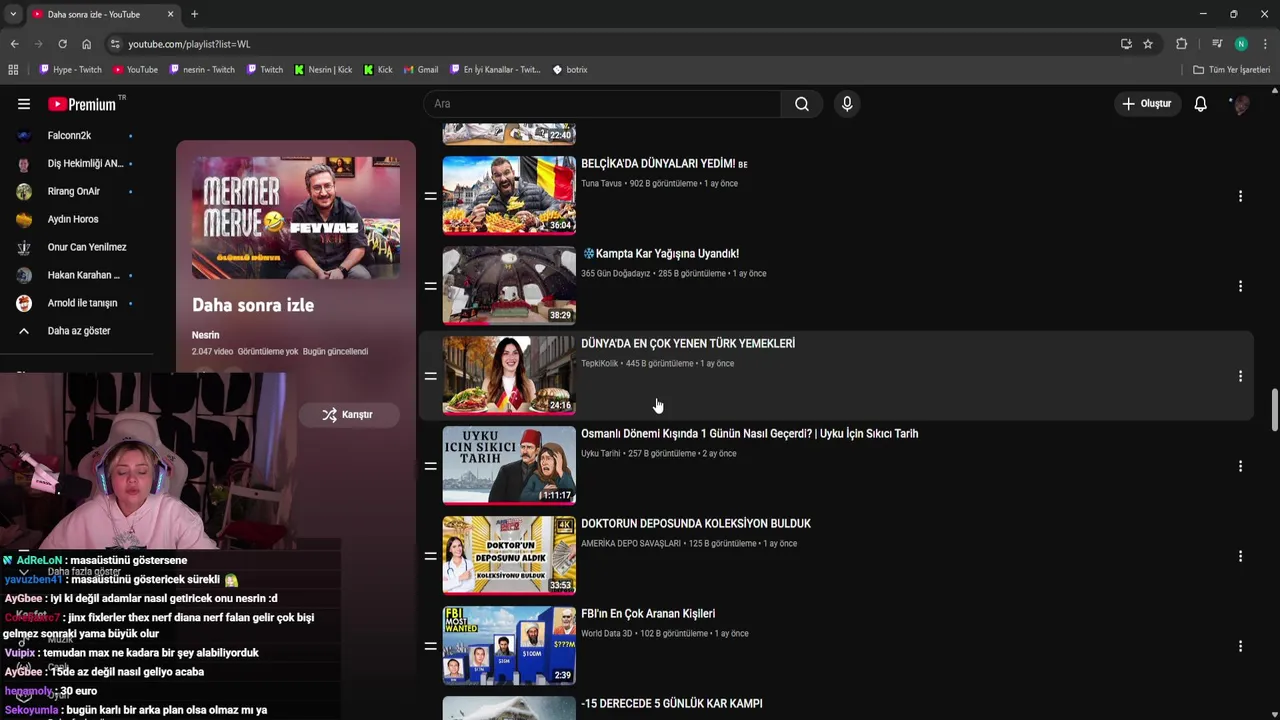Open -15 DERECEDE 5 GÜNLÜK KAR KAMPI title
Screen dimensions: 1280x720
click(x=672, y=704)
